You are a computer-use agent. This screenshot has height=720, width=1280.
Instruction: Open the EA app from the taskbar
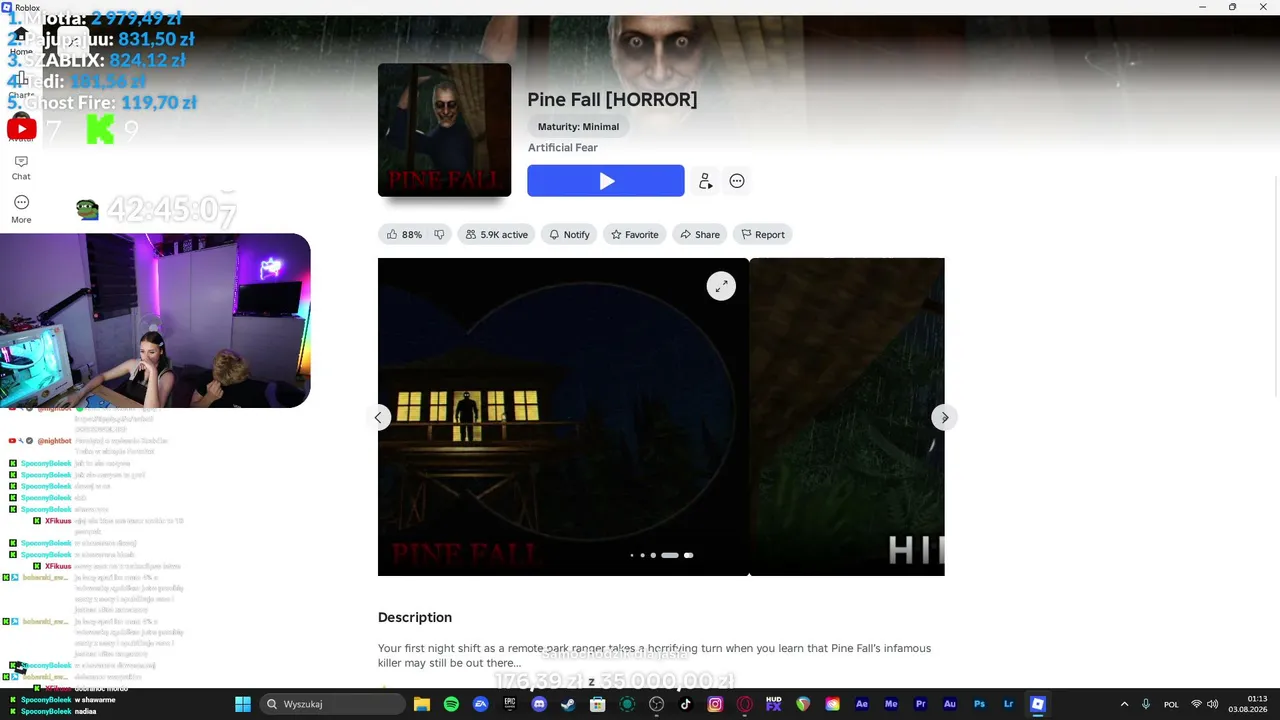coord(481,704)
